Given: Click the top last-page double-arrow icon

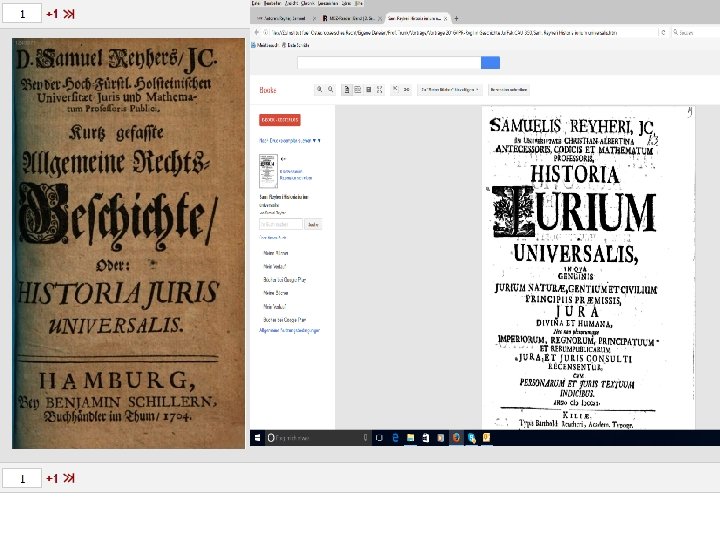Looking at the screenshot, I should click(x=69, y=14).
